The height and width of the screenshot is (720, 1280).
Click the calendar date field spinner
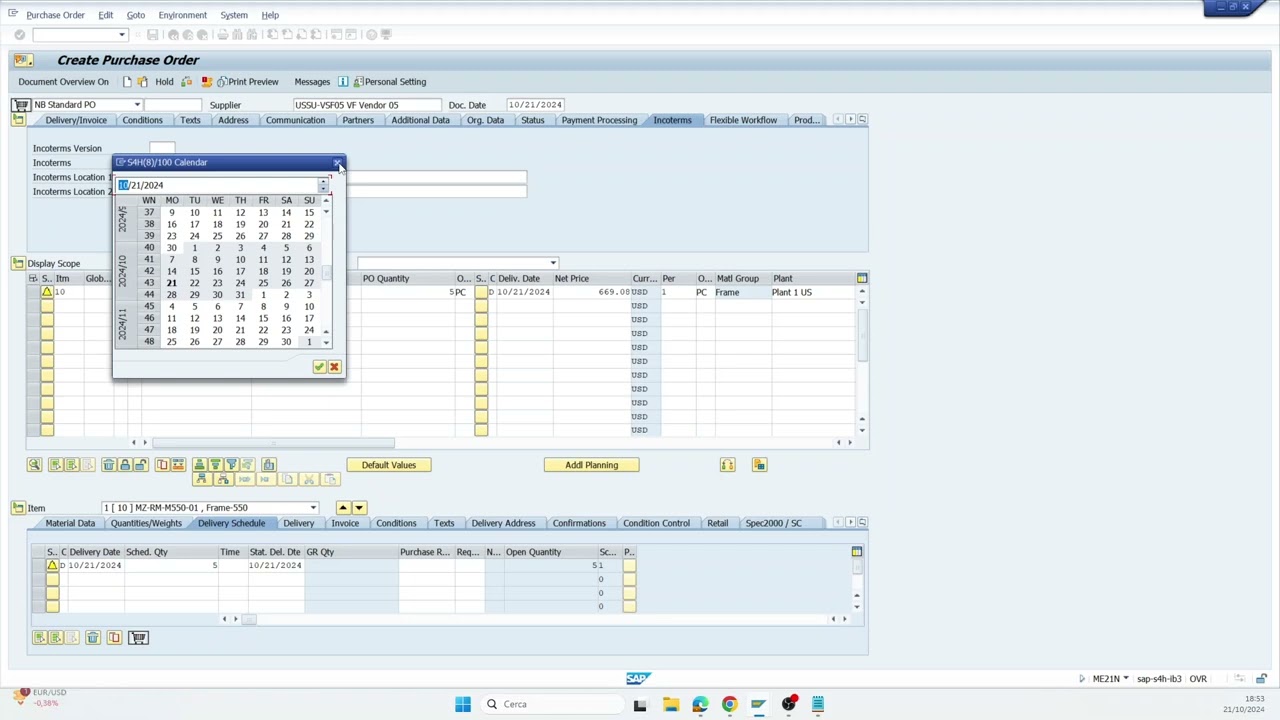[323, 185]
